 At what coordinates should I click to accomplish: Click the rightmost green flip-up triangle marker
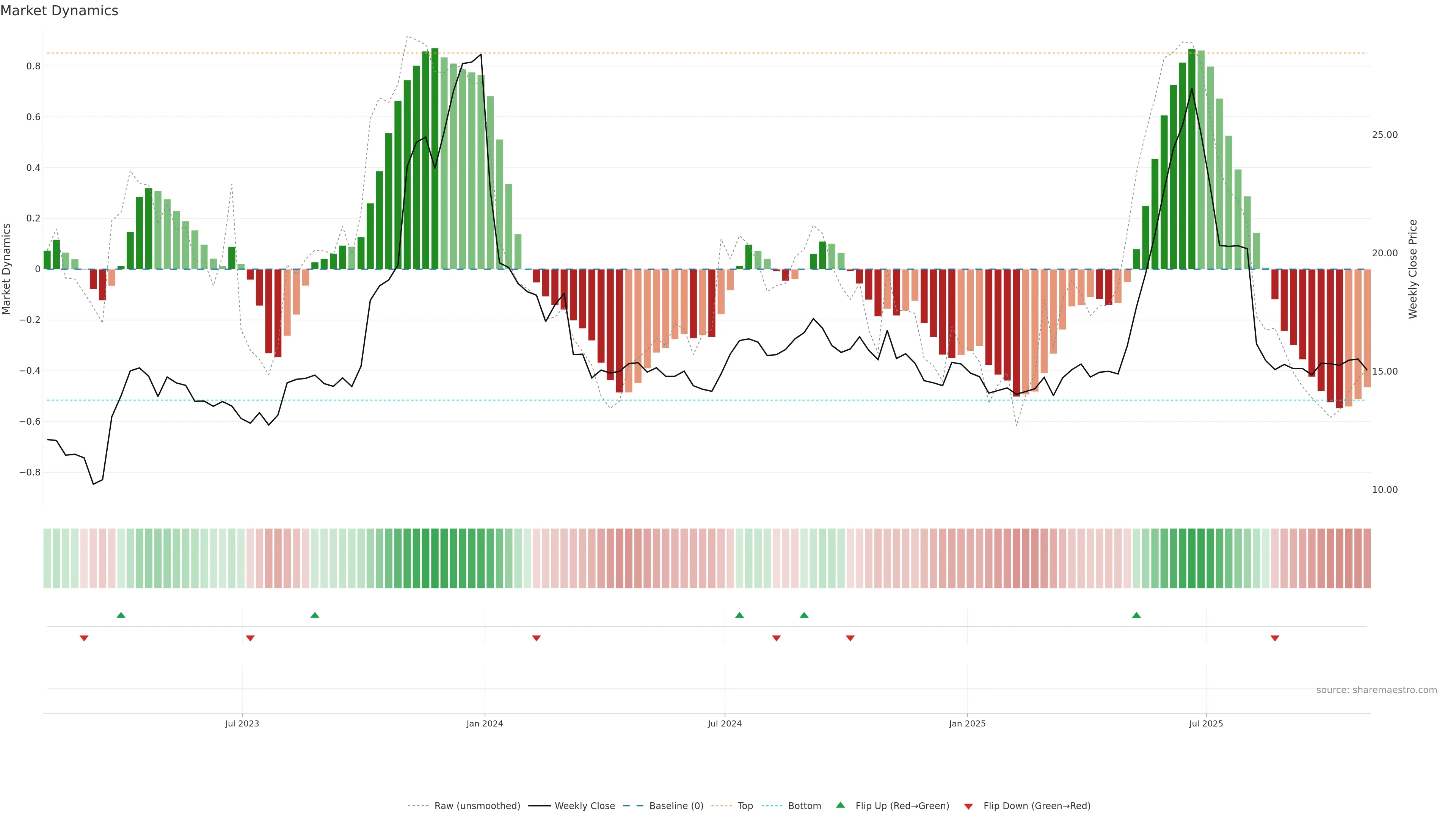1136,615
